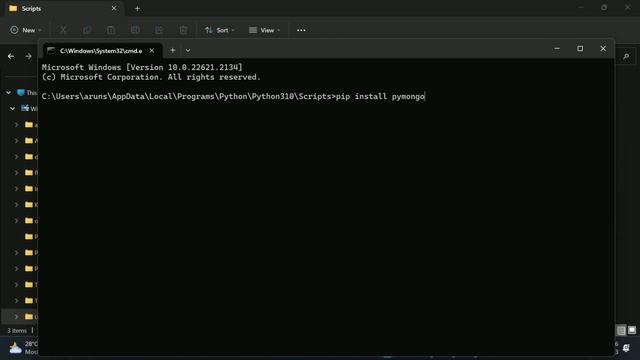Click the Delete trash icon in Explorer toolbar

coord(183,30)
